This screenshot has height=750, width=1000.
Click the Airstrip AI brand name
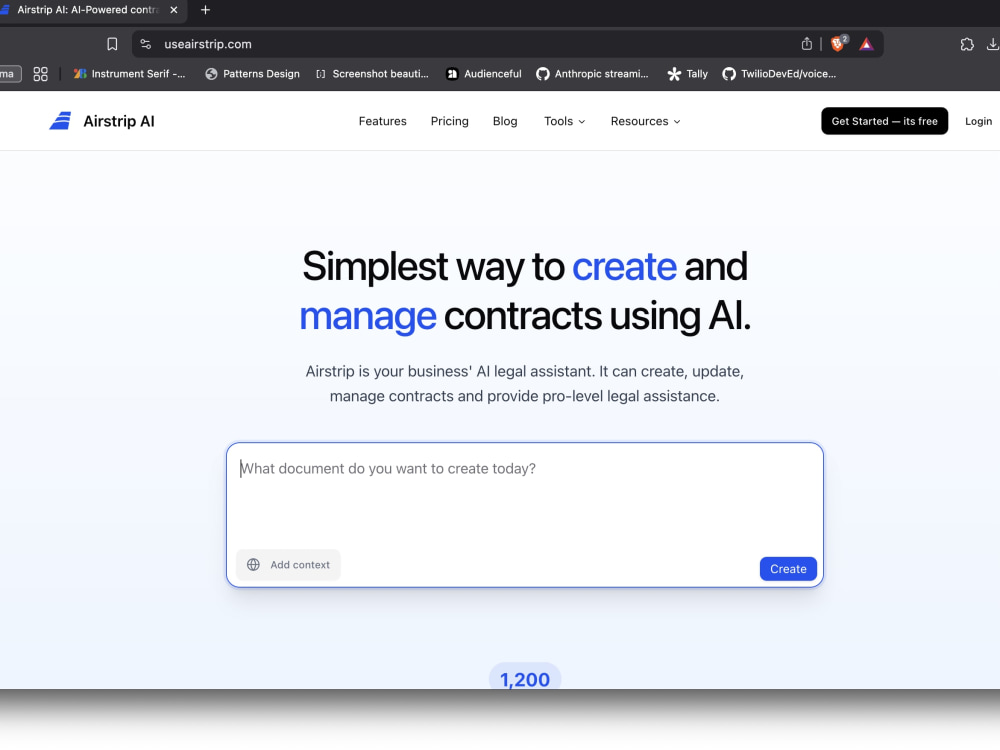(119, 121)
